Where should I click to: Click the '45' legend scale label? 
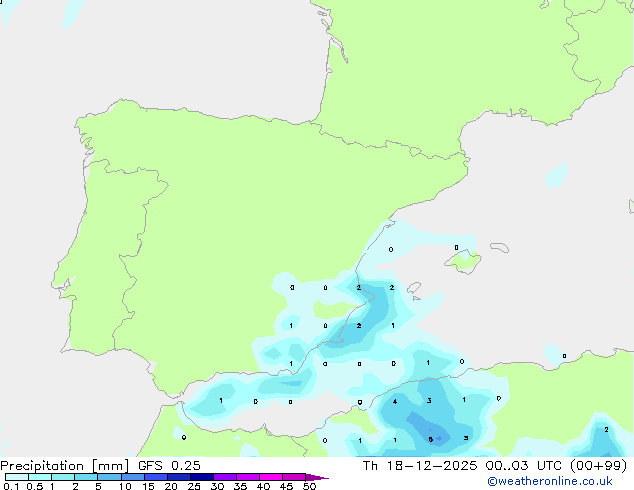point(286,486)
